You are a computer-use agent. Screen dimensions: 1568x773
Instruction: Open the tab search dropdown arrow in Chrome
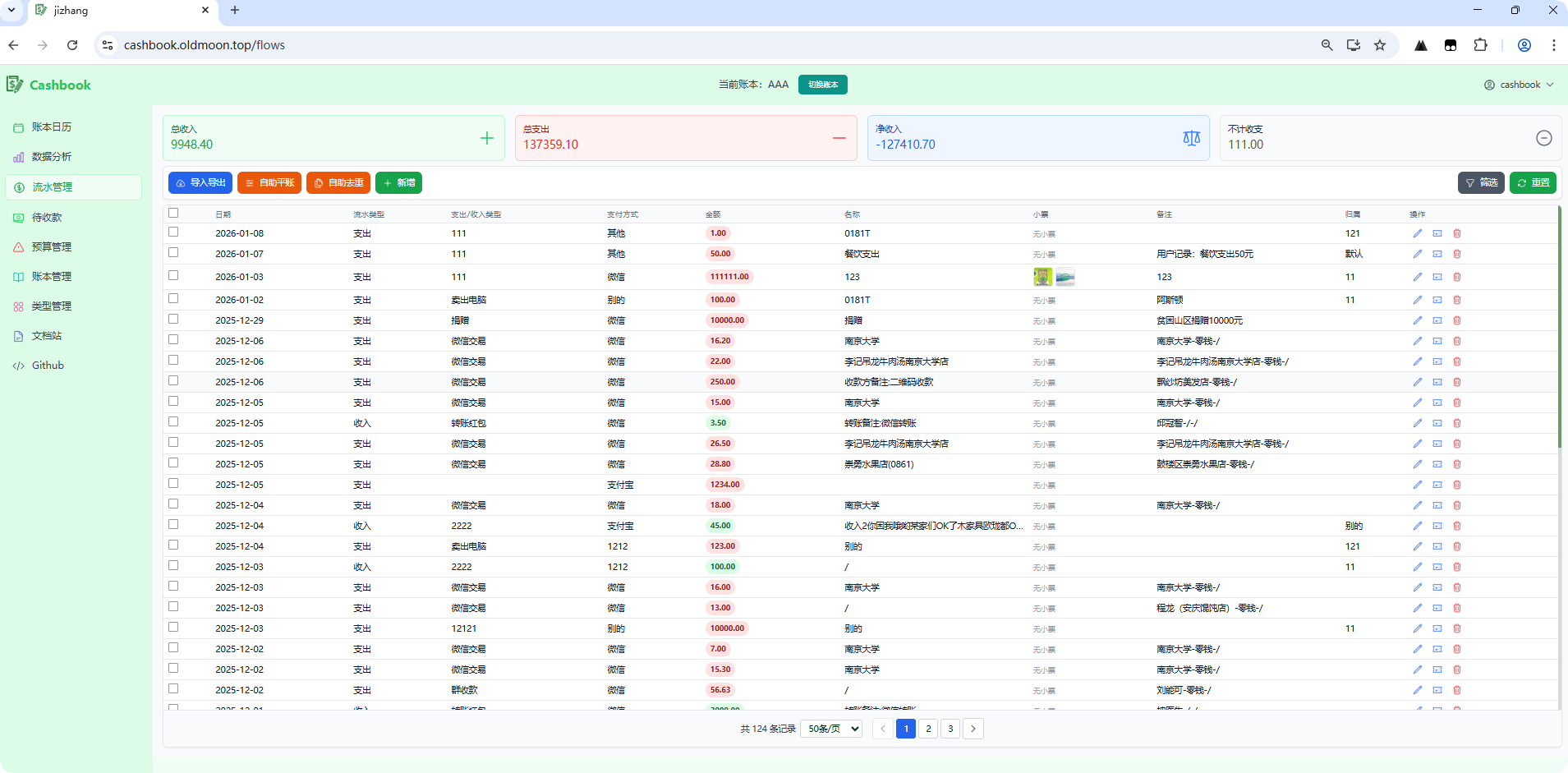[x=11, y=11]
